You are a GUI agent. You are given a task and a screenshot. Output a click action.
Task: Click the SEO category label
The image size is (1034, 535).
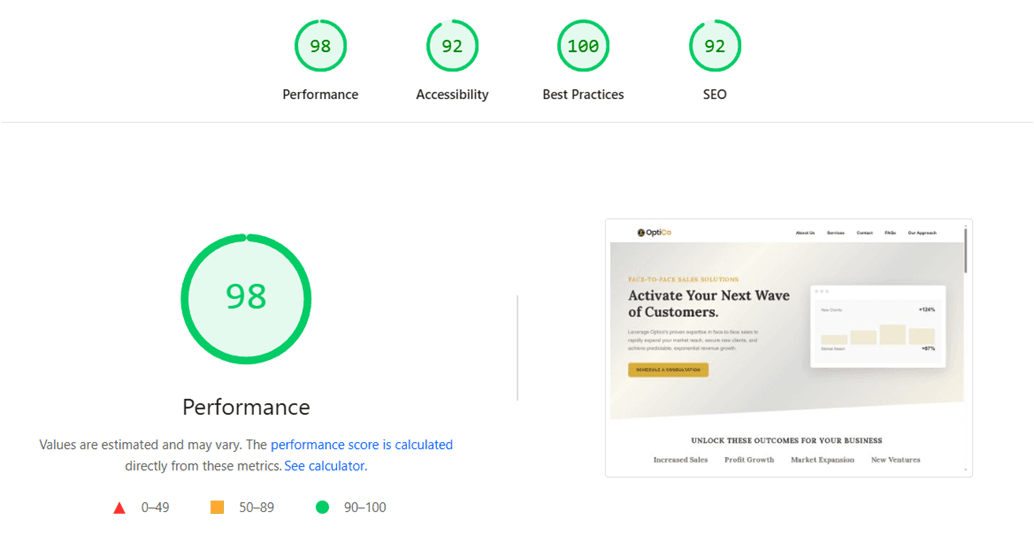click(715, 94)
